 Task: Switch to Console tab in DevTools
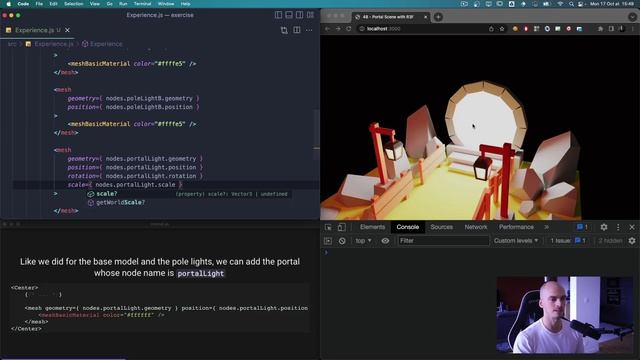point(408,227)
